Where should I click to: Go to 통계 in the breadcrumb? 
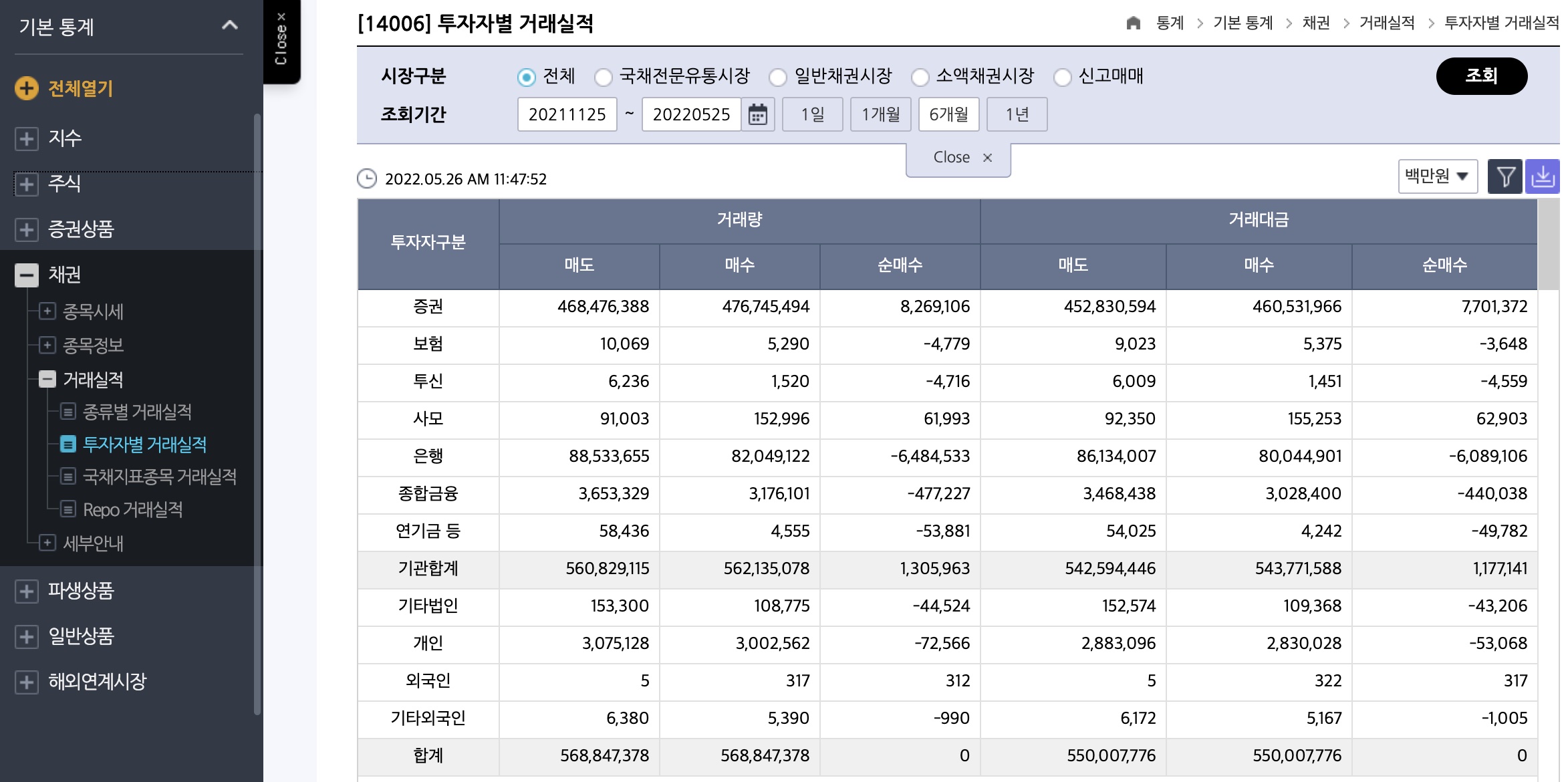click(x=1170, y=23)
